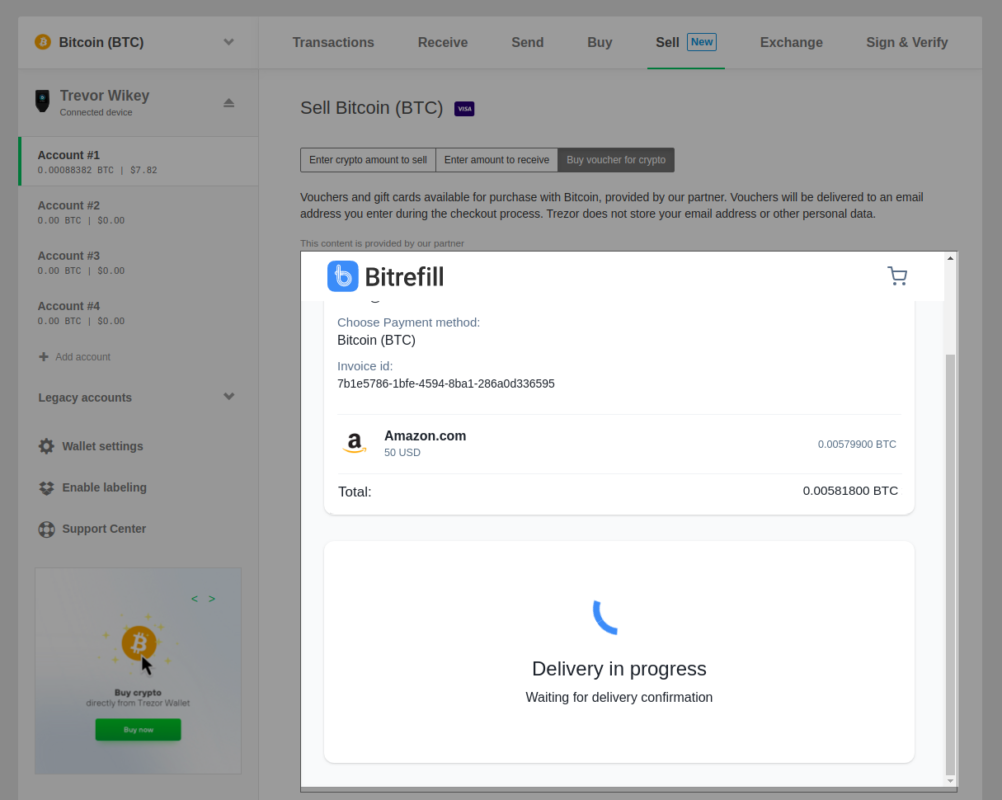The height and width of the screenshot is (800, 1002).
Task: Click the green Buy now button
Action: tap(138, 730)
